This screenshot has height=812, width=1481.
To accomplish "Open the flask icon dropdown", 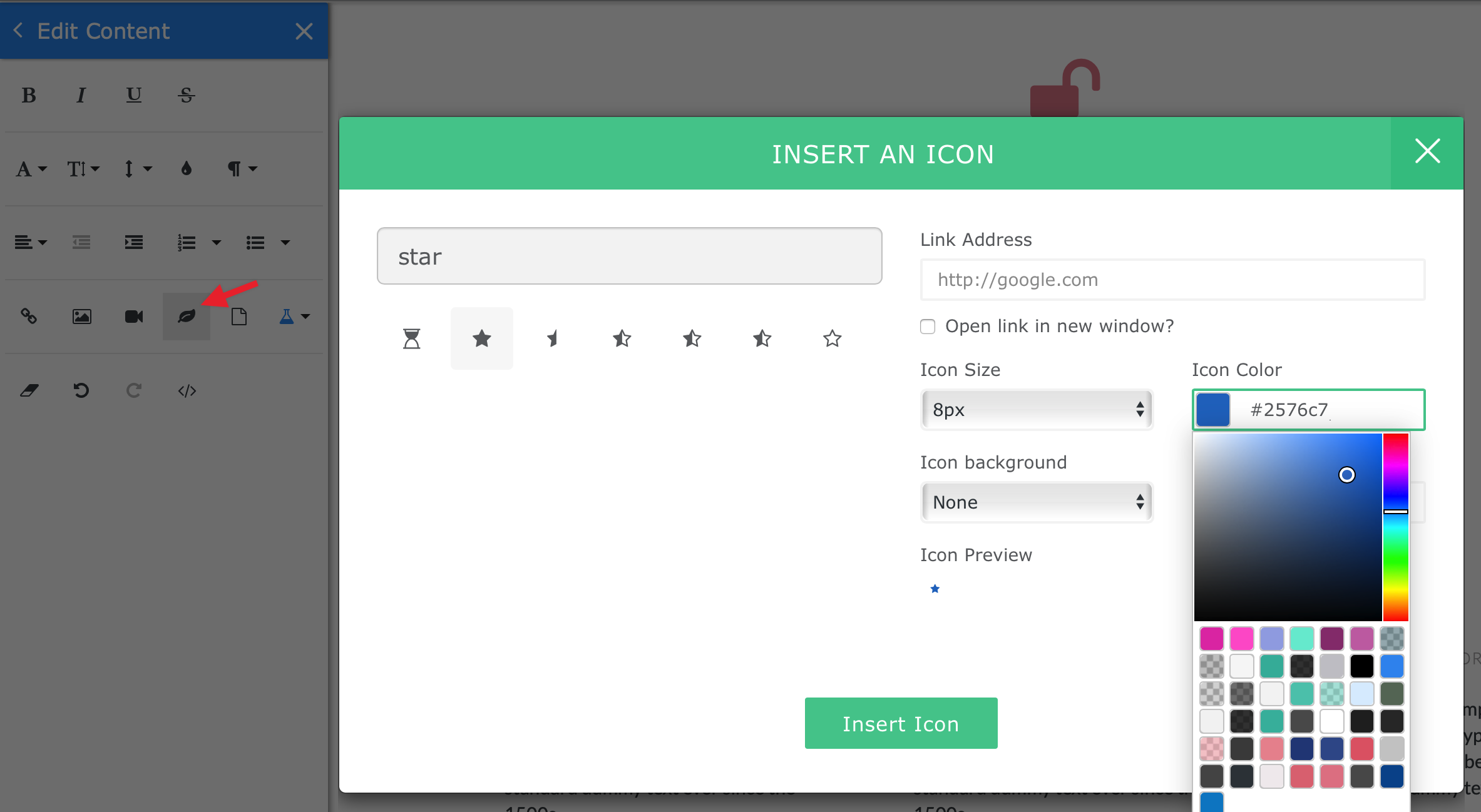I will tap(294, 317).
